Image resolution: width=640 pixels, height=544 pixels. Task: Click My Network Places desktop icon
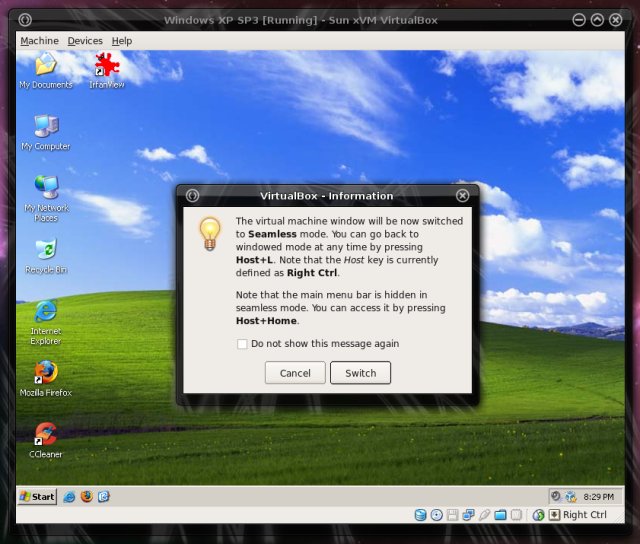click(x=45, y=188)
